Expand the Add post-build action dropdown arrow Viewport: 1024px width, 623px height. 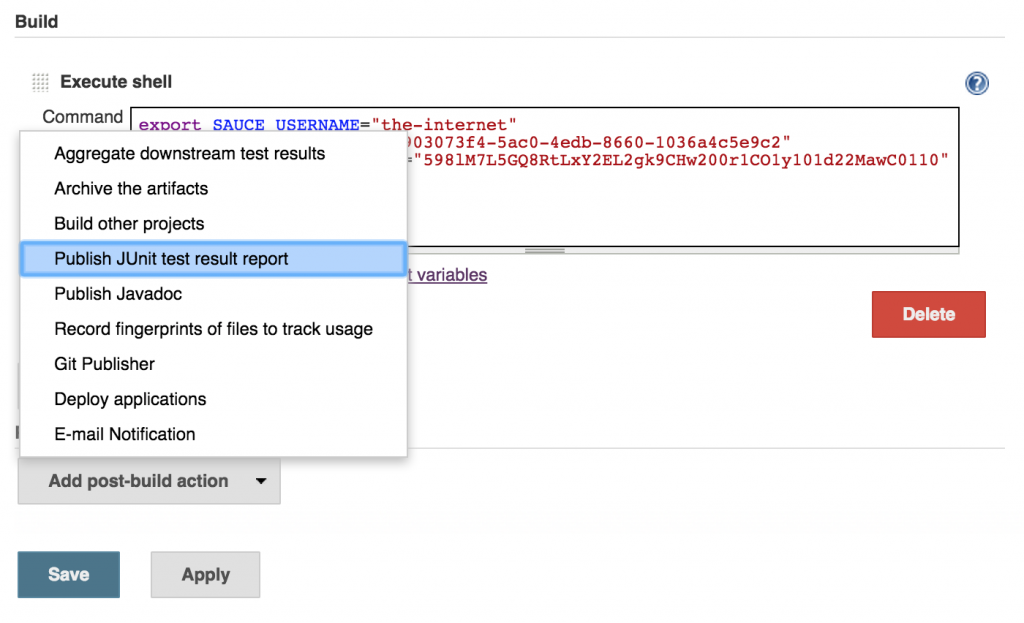[260, 481]
